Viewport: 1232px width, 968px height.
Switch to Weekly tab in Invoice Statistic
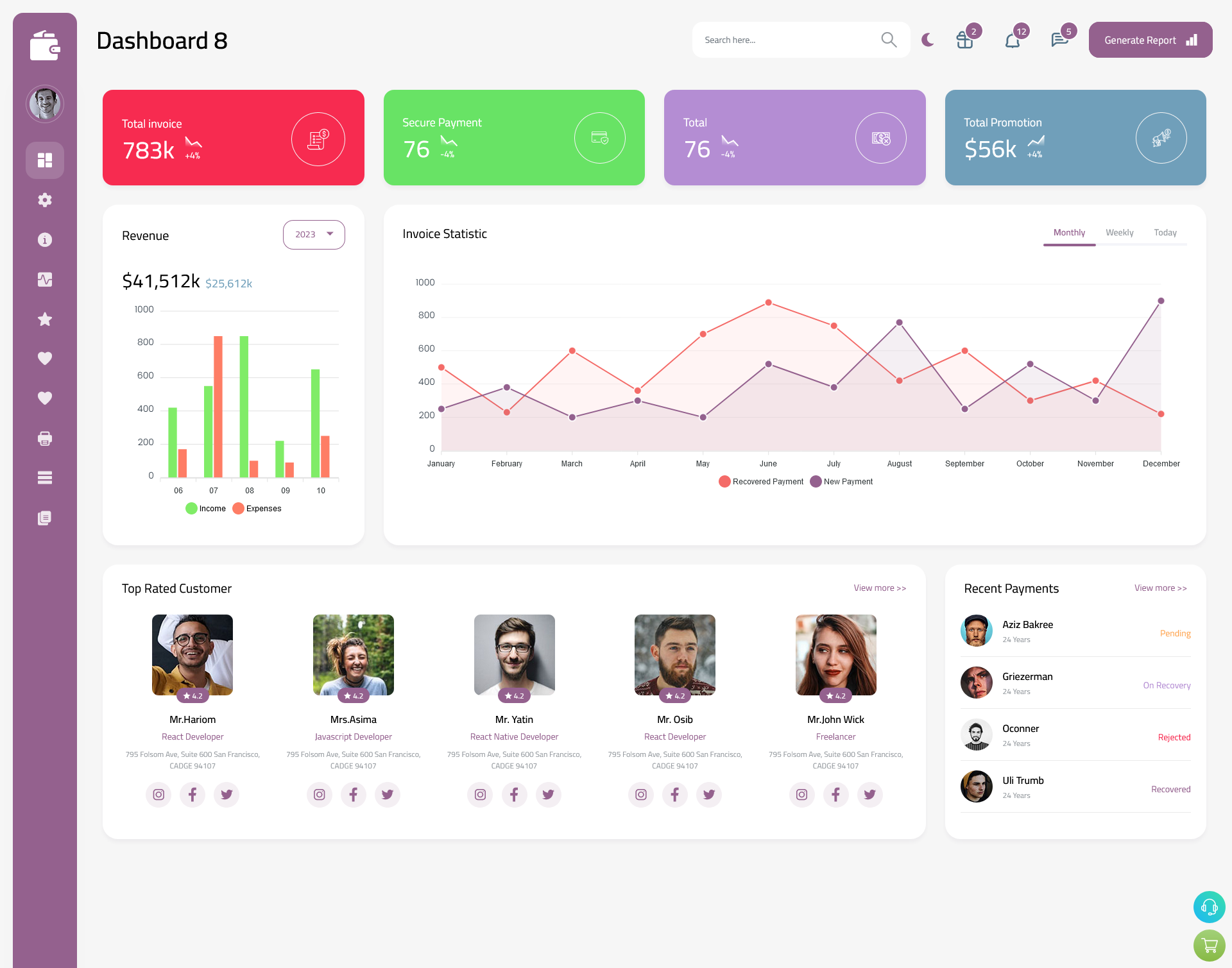(1119, 232)
